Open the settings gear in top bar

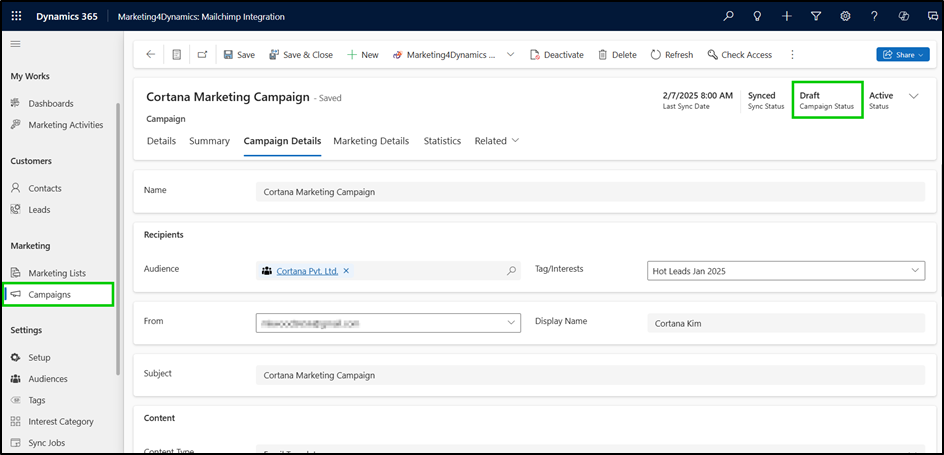(845, 17)
